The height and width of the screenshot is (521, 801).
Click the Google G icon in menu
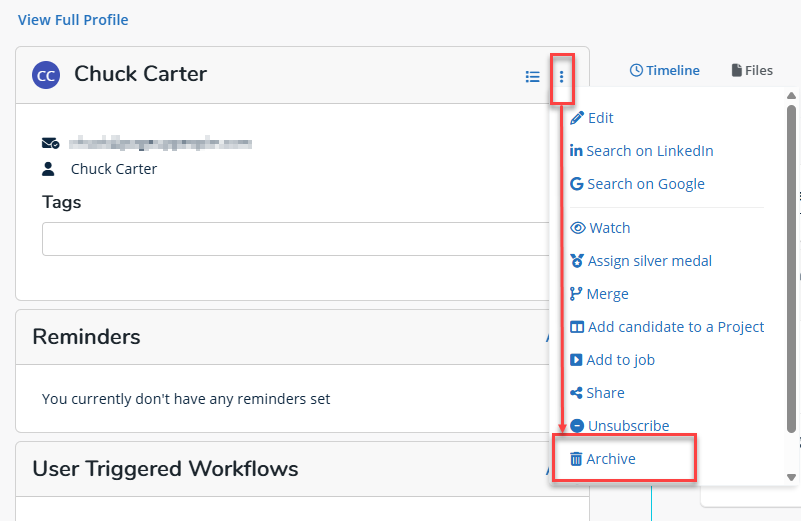click(576, 184)
